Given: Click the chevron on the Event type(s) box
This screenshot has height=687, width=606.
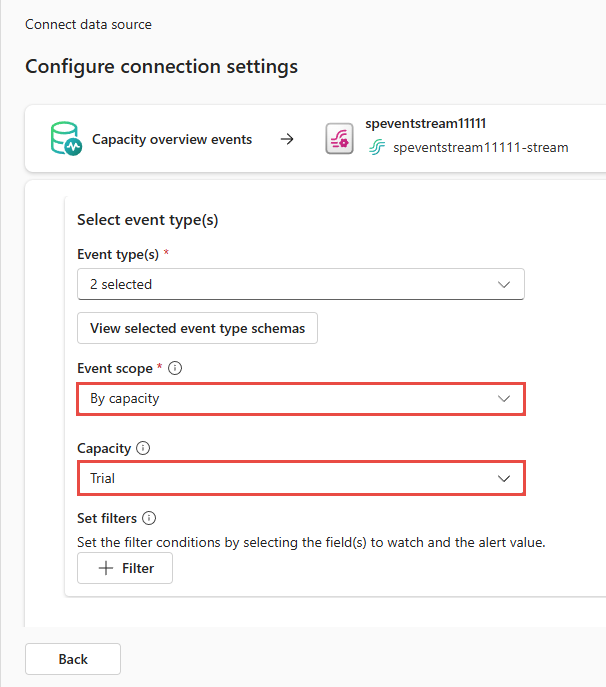Looking at the screenshot, I should 504,284.
